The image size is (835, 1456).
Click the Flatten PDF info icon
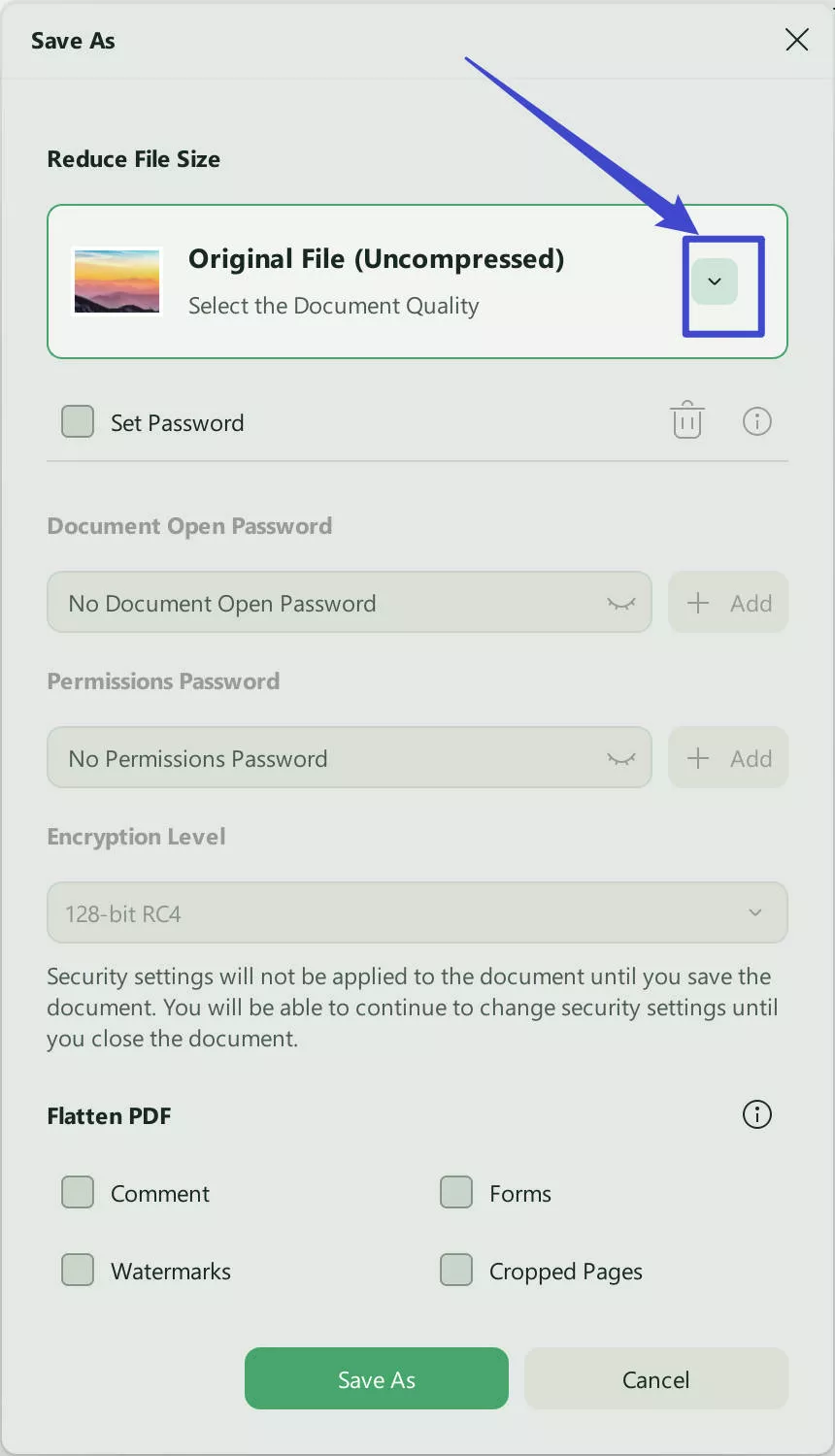pos(756,1114)
